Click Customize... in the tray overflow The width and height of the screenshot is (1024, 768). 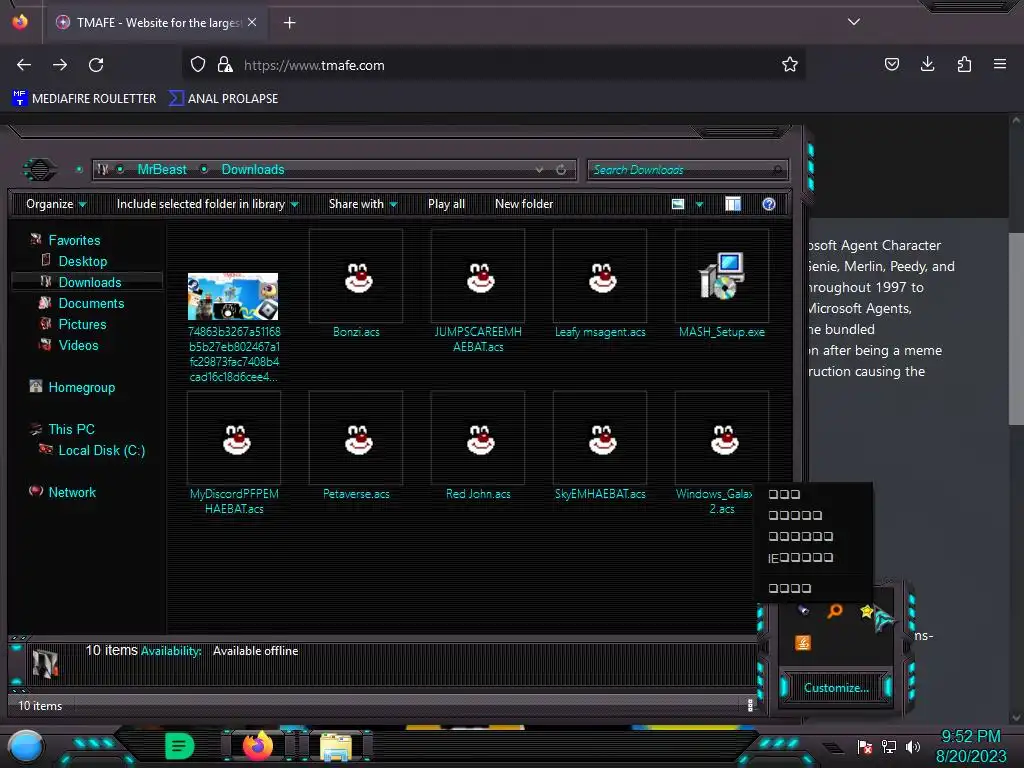836,688
